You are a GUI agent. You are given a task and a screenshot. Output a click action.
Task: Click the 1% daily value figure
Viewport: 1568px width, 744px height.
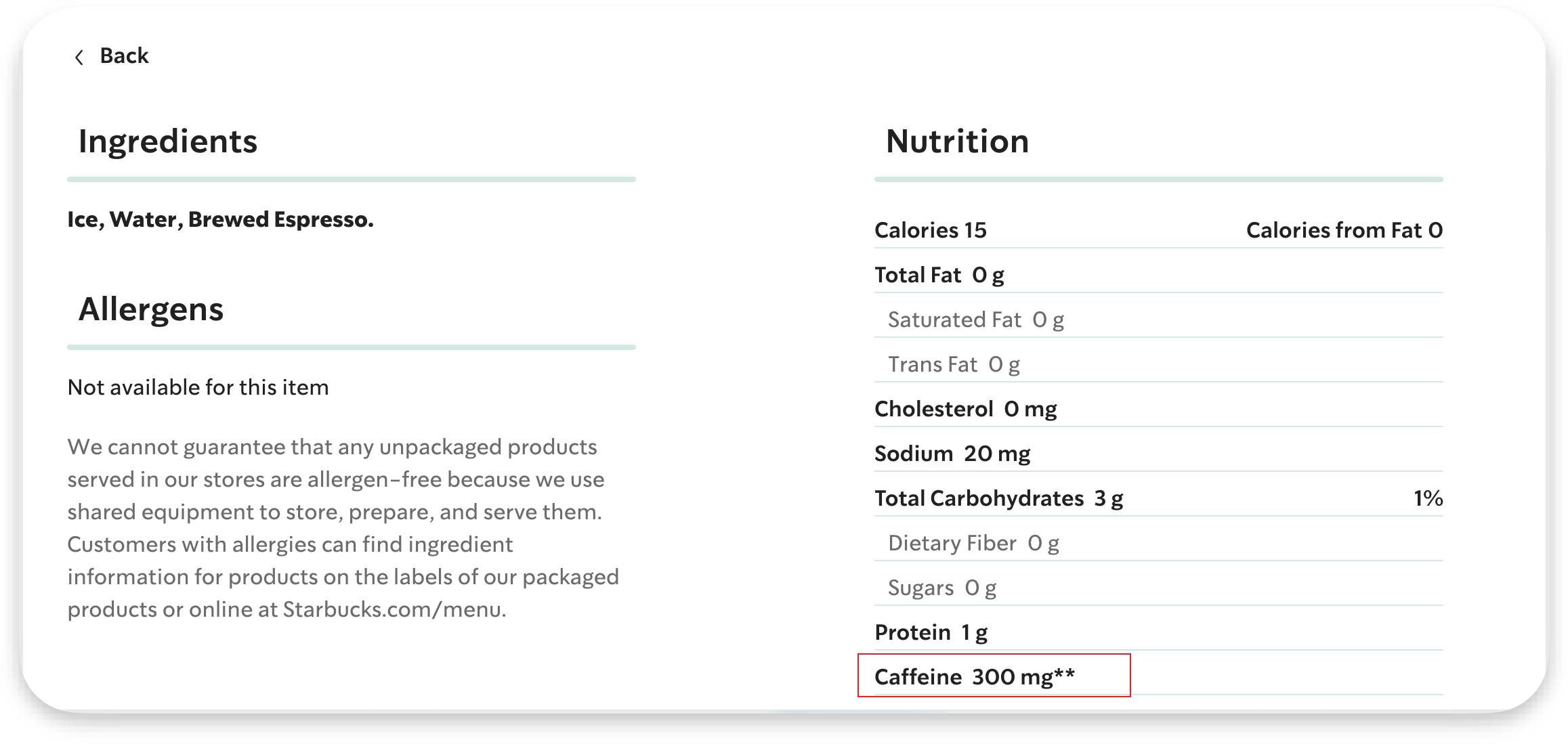(1428, 498)
